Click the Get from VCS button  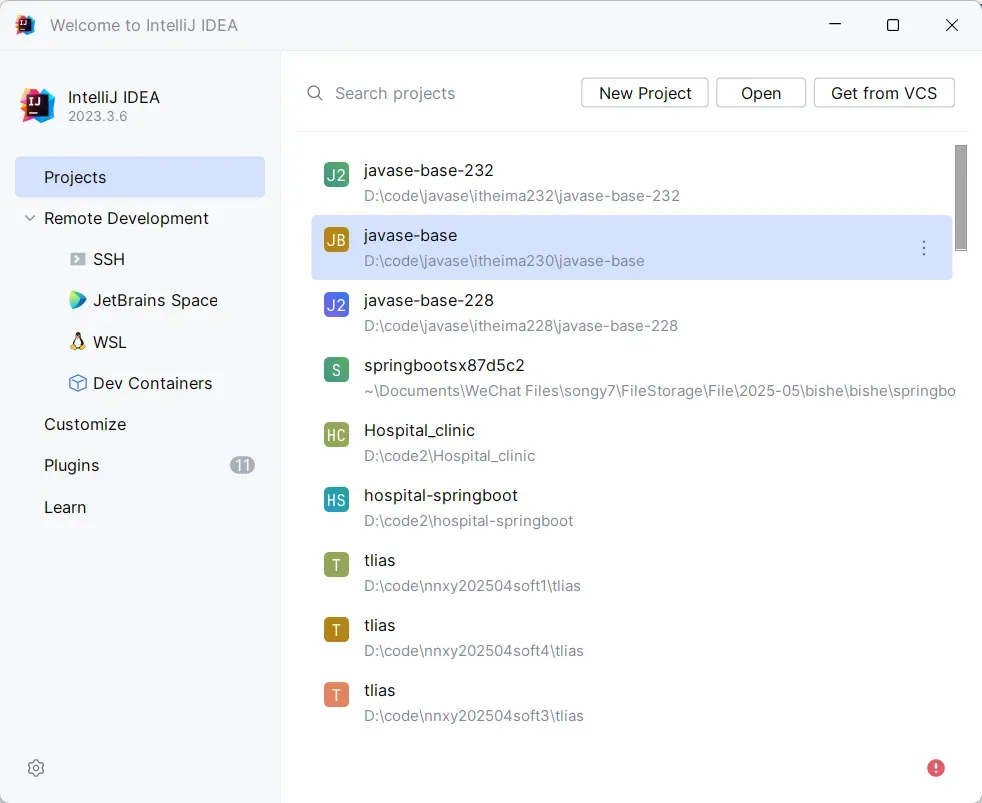pyautogui.click(x=884, y=93)
